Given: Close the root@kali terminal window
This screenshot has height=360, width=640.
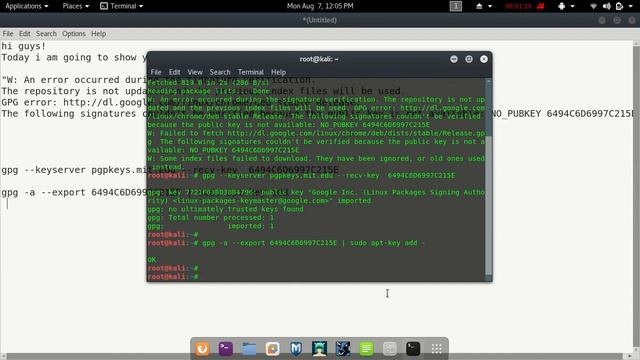Looking at the screenshot, I should 484,59.
